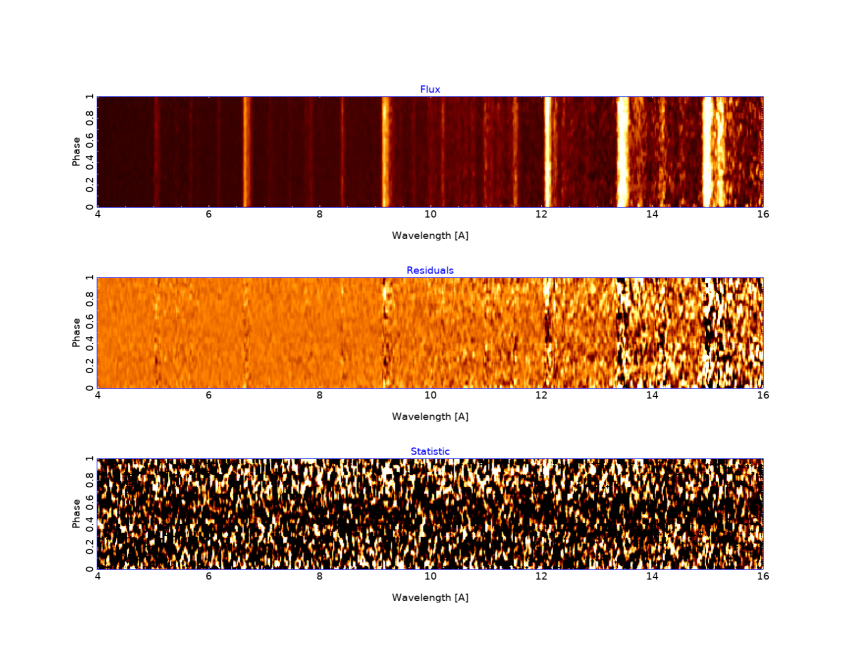This screenshot has height=664, width=860.
Task: Select the Phase axis label of Statistic plot
Action: [77, 514]
